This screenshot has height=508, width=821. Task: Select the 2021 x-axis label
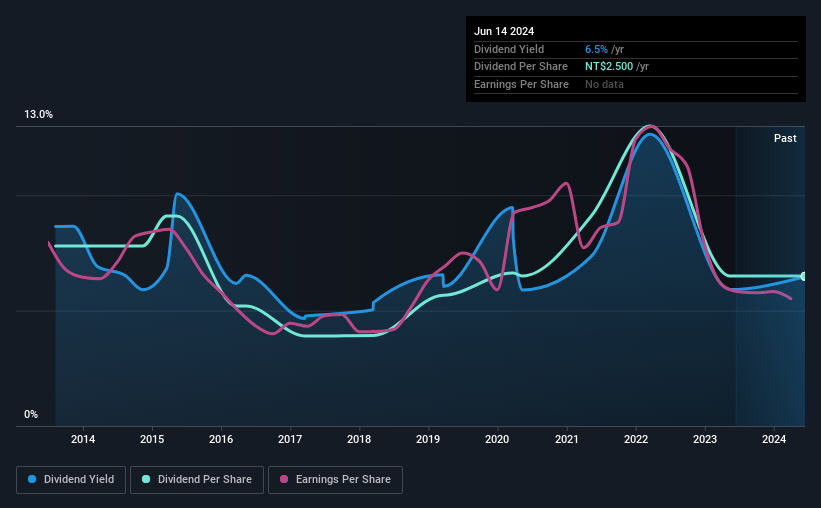pyautogui.click(x=567, y=439)
